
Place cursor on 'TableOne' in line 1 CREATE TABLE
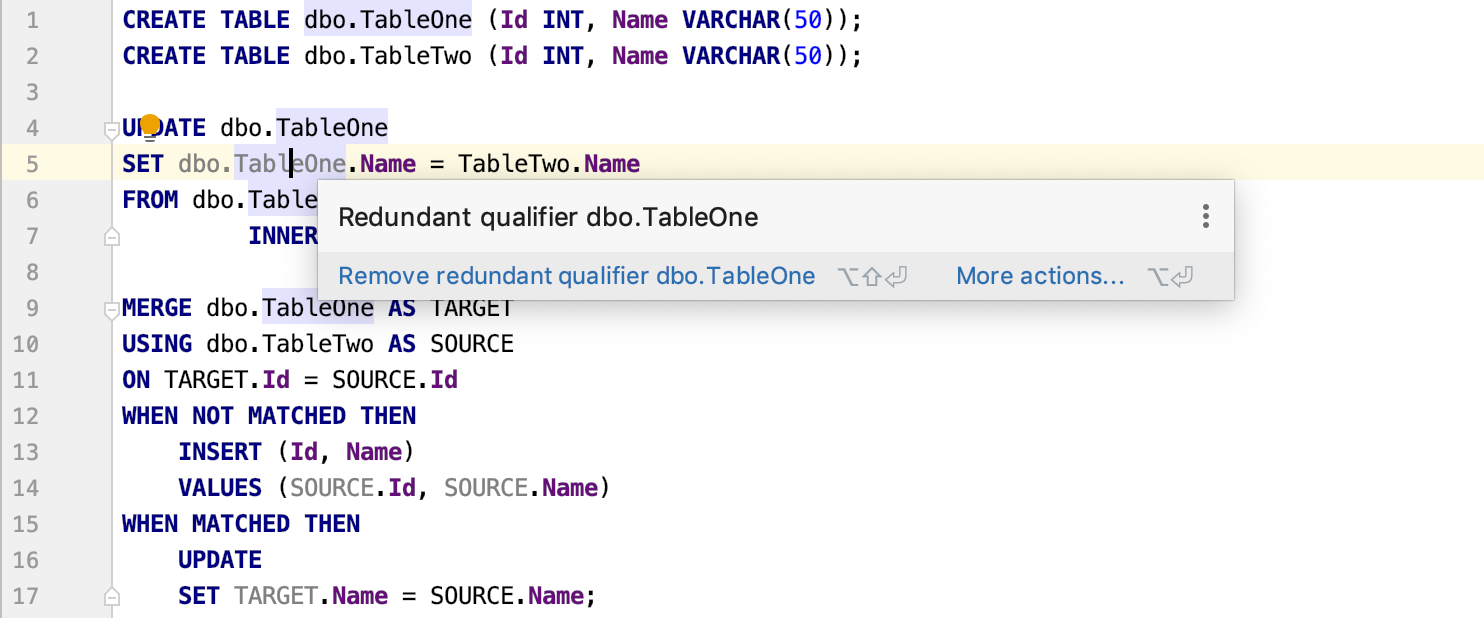415,20
